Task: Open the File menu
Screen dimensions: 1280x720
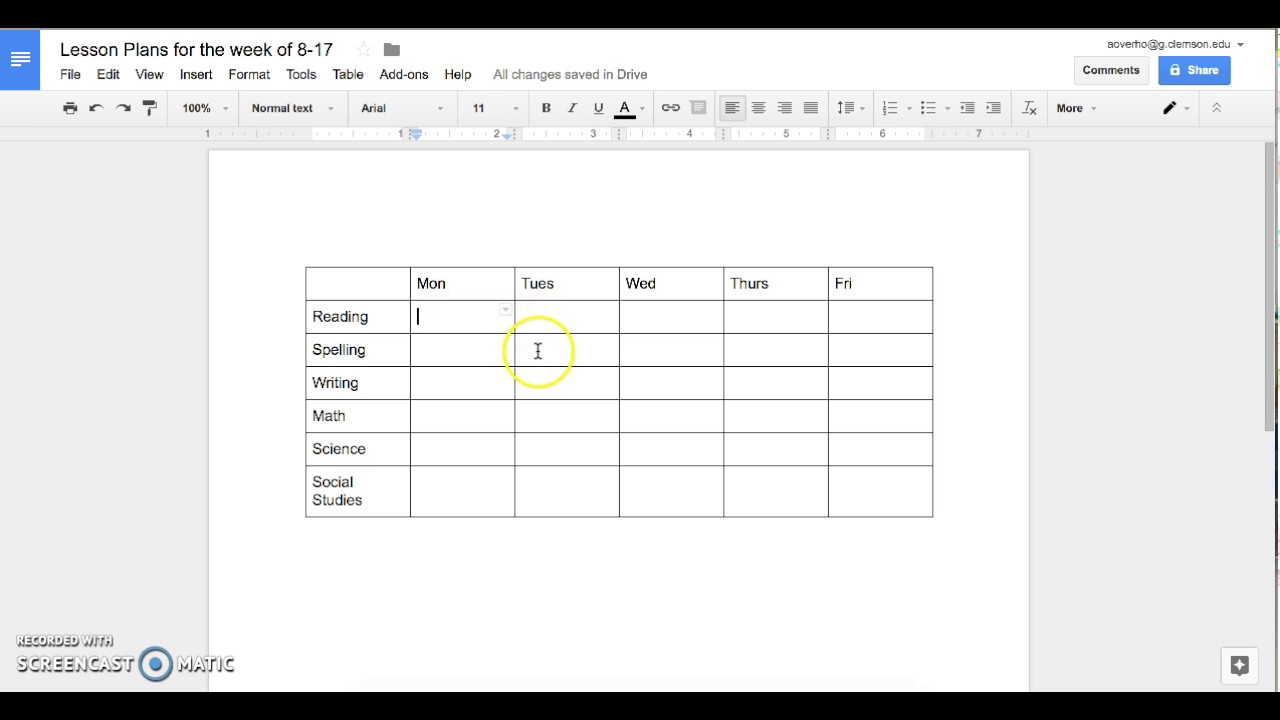Action: coord(70,74)
